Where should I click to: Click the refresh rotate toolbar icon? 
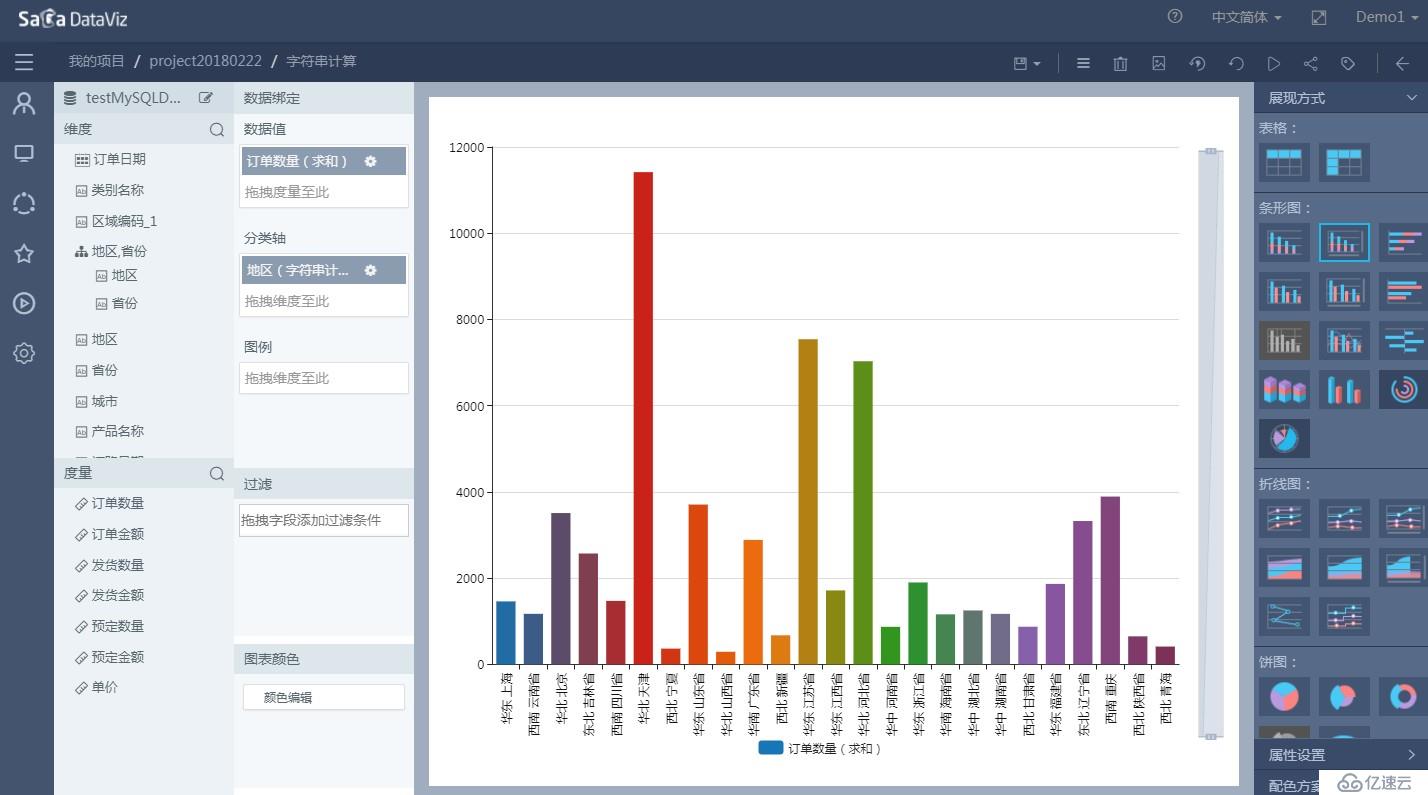(1236, 63)
